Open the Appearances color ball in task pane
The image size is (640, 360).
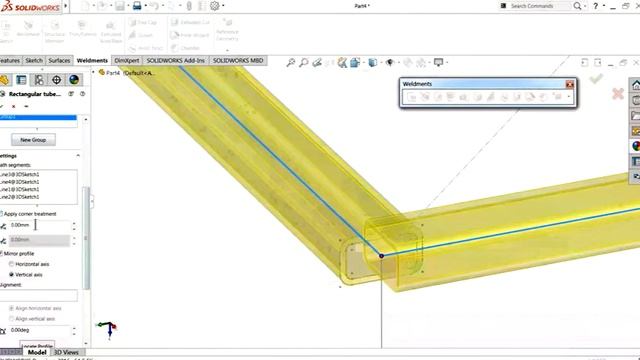click(636, 146)
